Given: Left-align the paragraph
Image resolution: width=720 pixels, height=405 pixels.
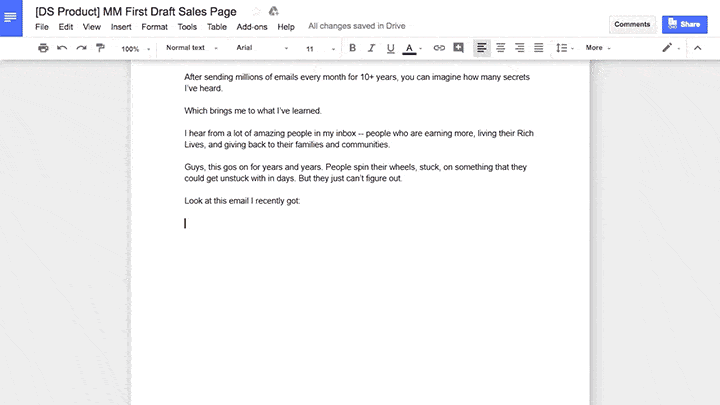Looking at the screenshot, I should coord(482,48).
